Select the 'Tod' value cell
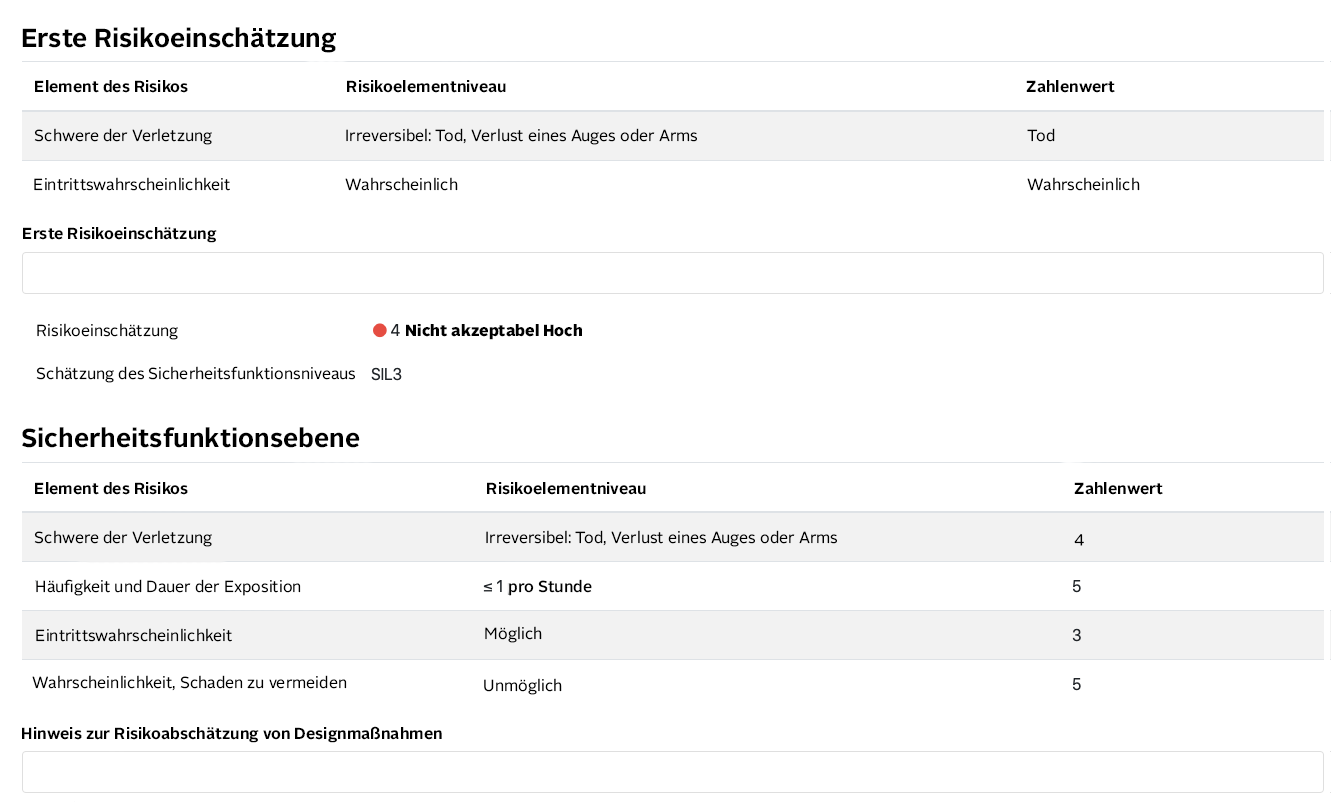This screenshot has width=1331, height=807. pyautogui.click(x=1041, y=136)
